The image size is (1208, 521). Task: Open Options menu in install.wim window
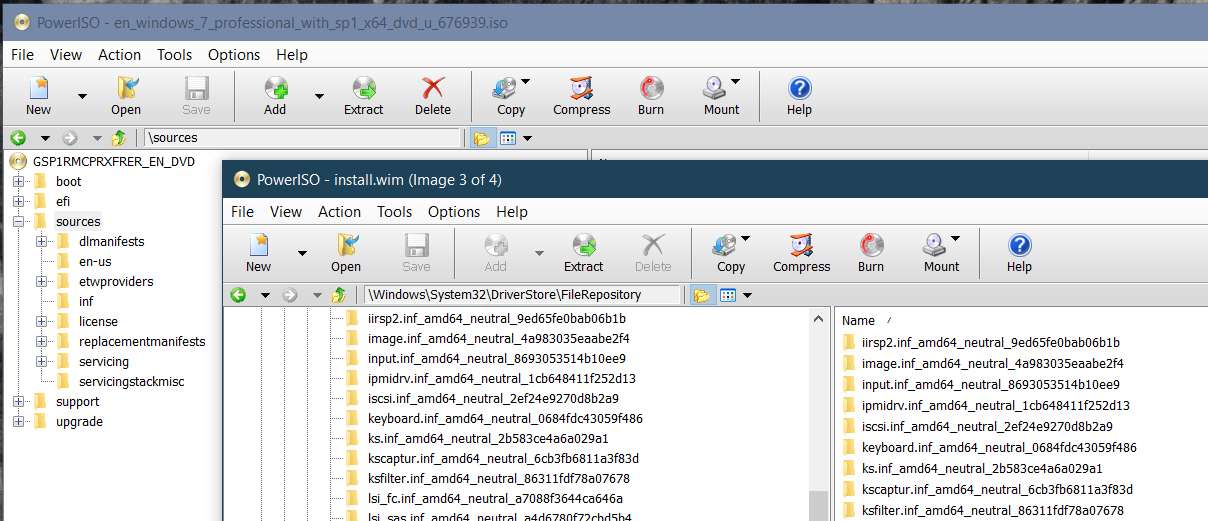pos(454,212)
